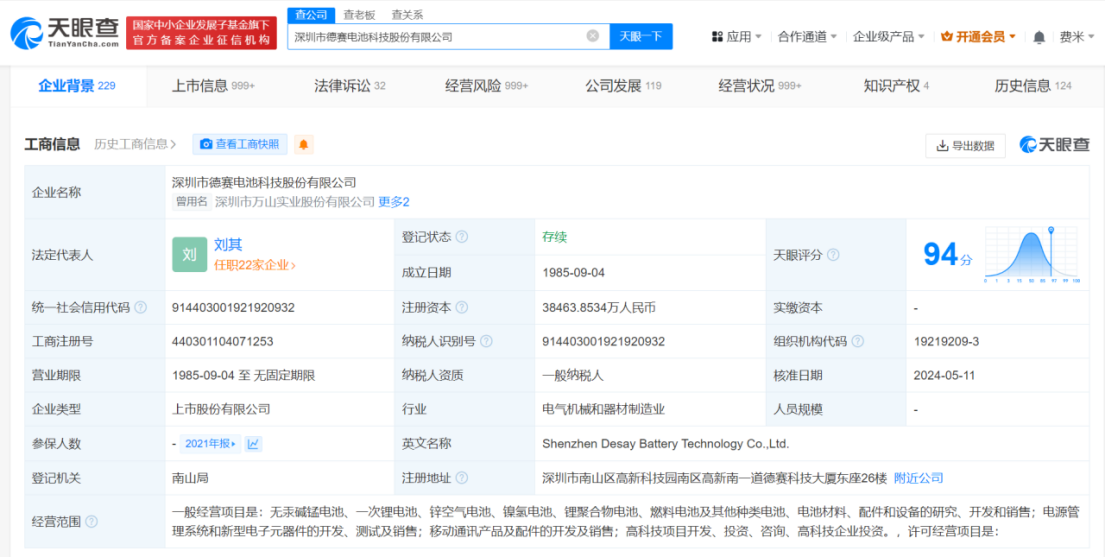The width and height of the screenshot is (1105, 558).
Task: Click the 天眼一下 search button
Action: [641, 36]
